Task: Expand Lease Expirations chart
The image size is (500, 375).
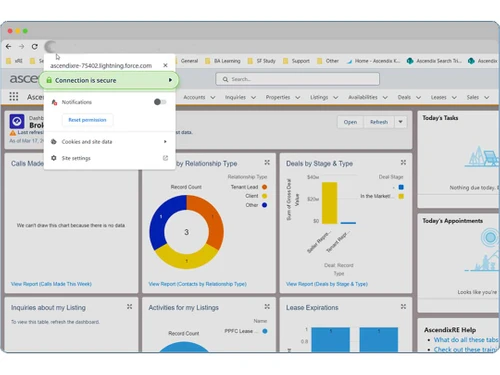Action: [x=403, y=306]
